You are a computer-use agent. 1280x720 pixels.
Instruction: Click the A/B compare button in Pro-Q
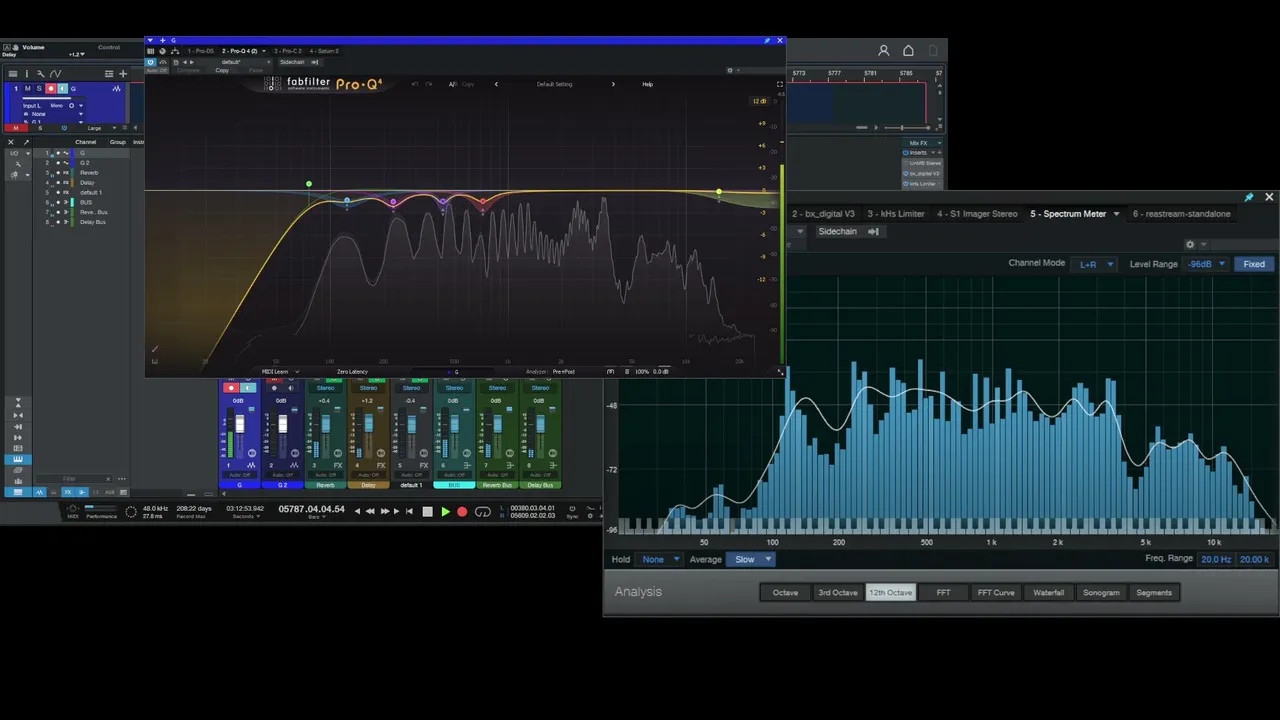(452, 84)
